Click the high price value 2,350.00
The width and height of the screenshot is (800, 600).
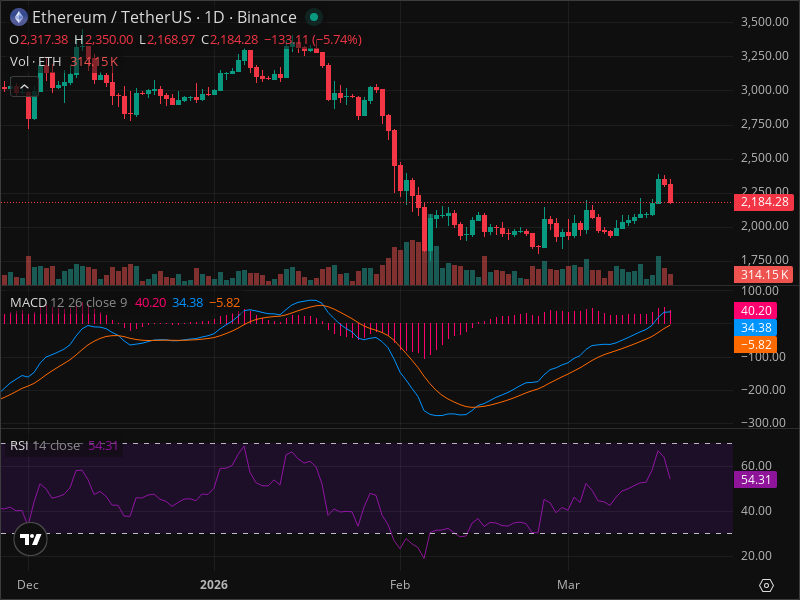coord(109,40)
